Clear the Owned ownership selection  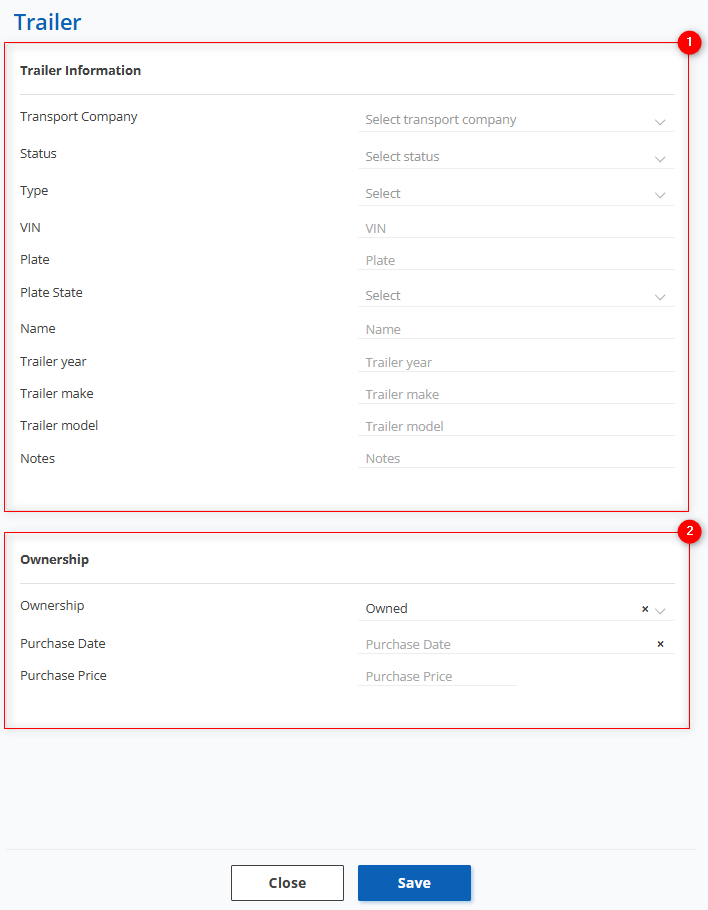[x=645, y=608]
